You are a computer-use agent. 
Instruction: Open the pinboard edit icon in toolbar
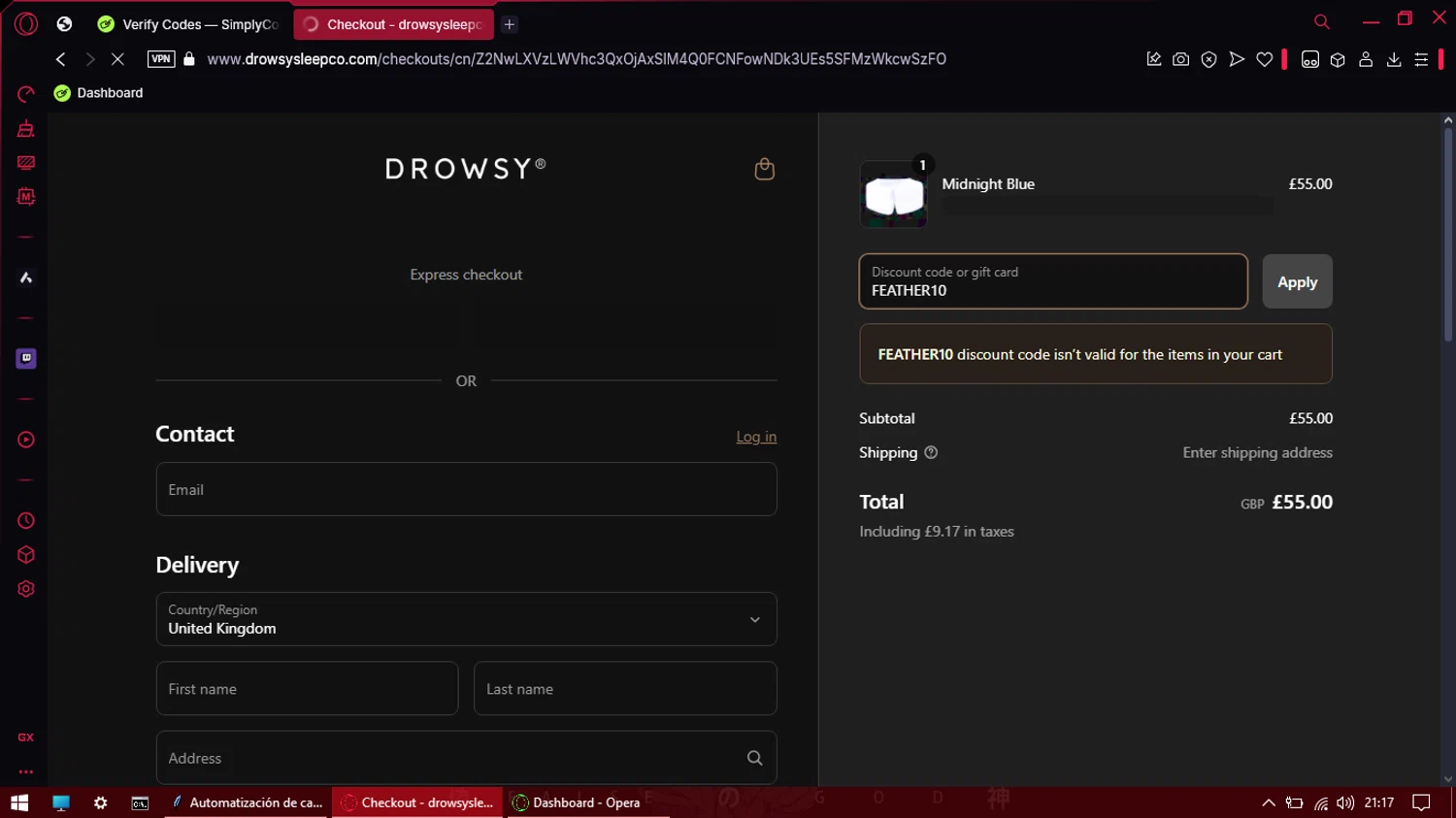1153,59
